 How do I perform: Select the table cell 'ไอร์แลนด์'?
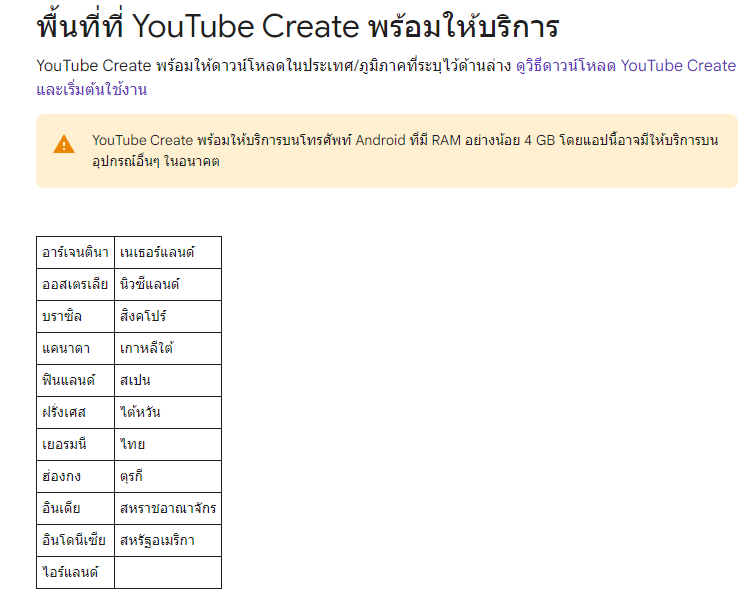(x=75, y=572)
